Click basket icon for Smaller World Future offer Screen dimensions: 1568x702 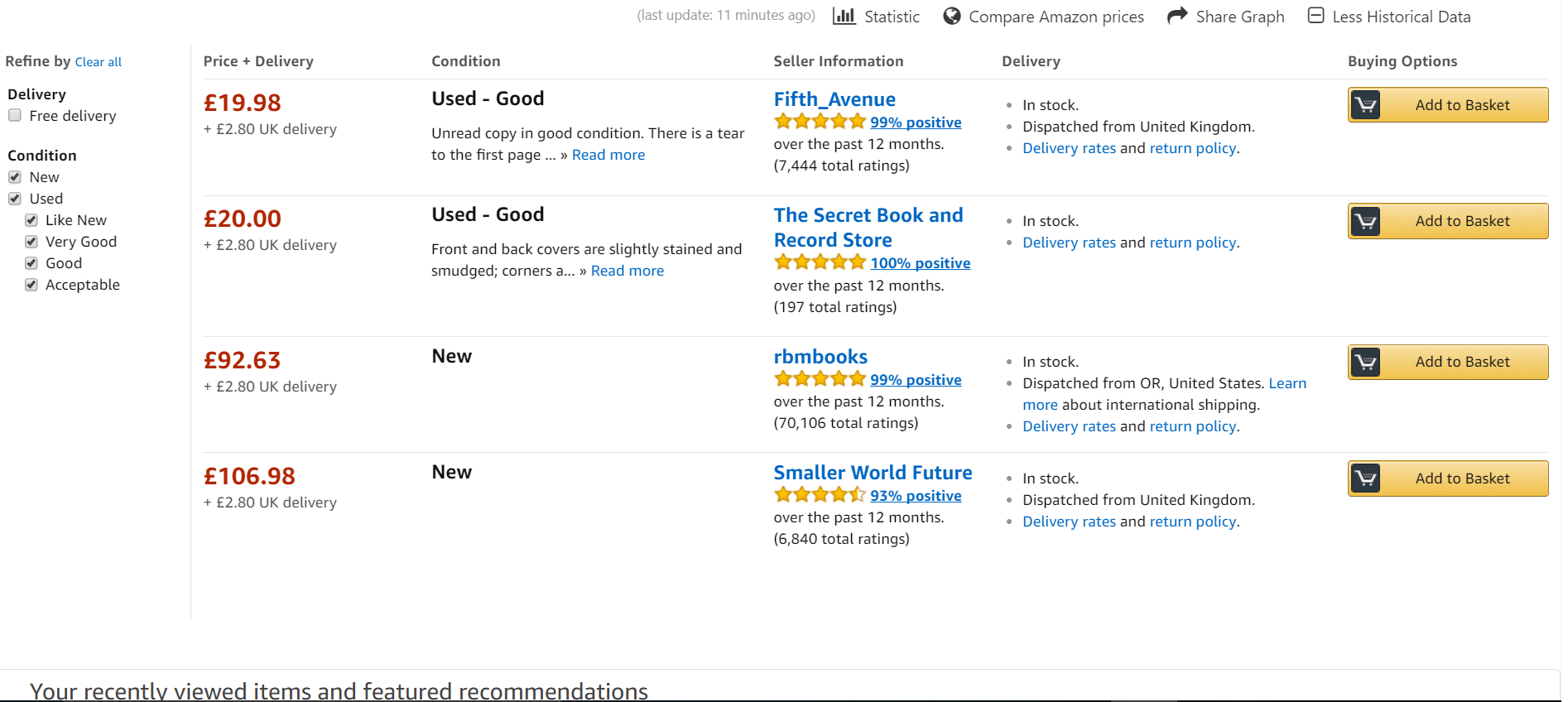1366,478
